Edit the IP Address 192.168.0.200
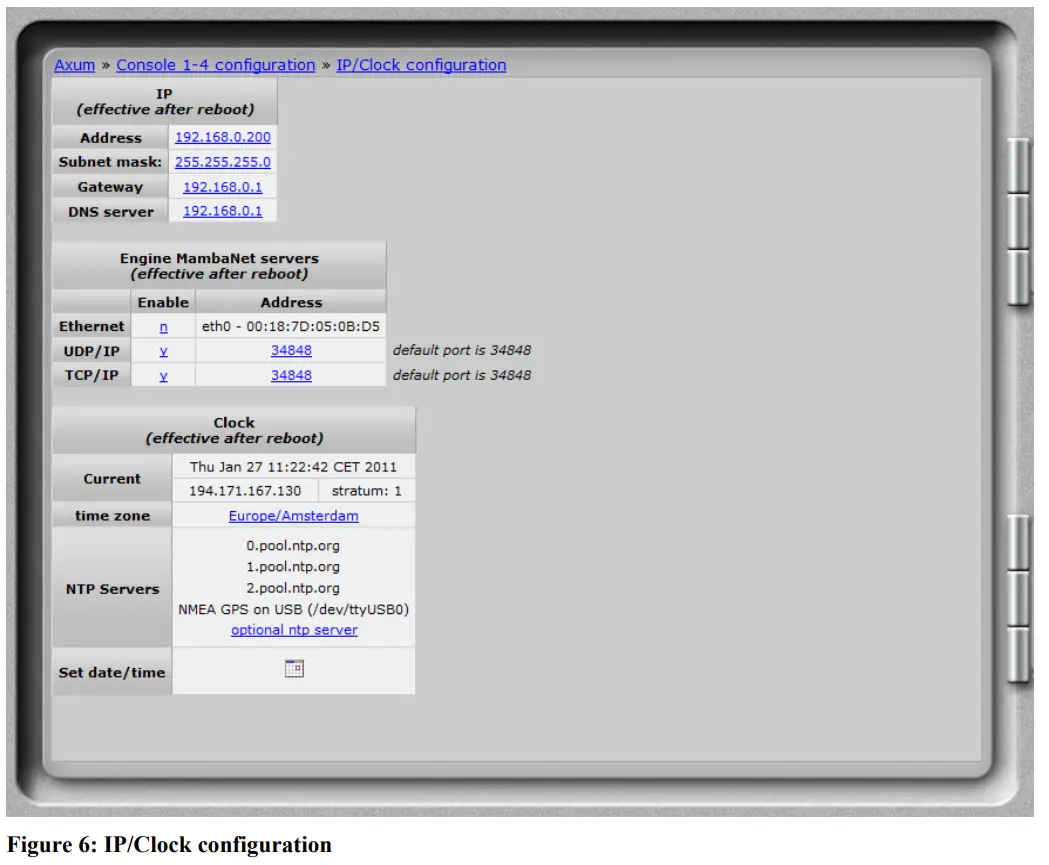Viewport: 1049px width, 865px height. [x=222, y=137]
